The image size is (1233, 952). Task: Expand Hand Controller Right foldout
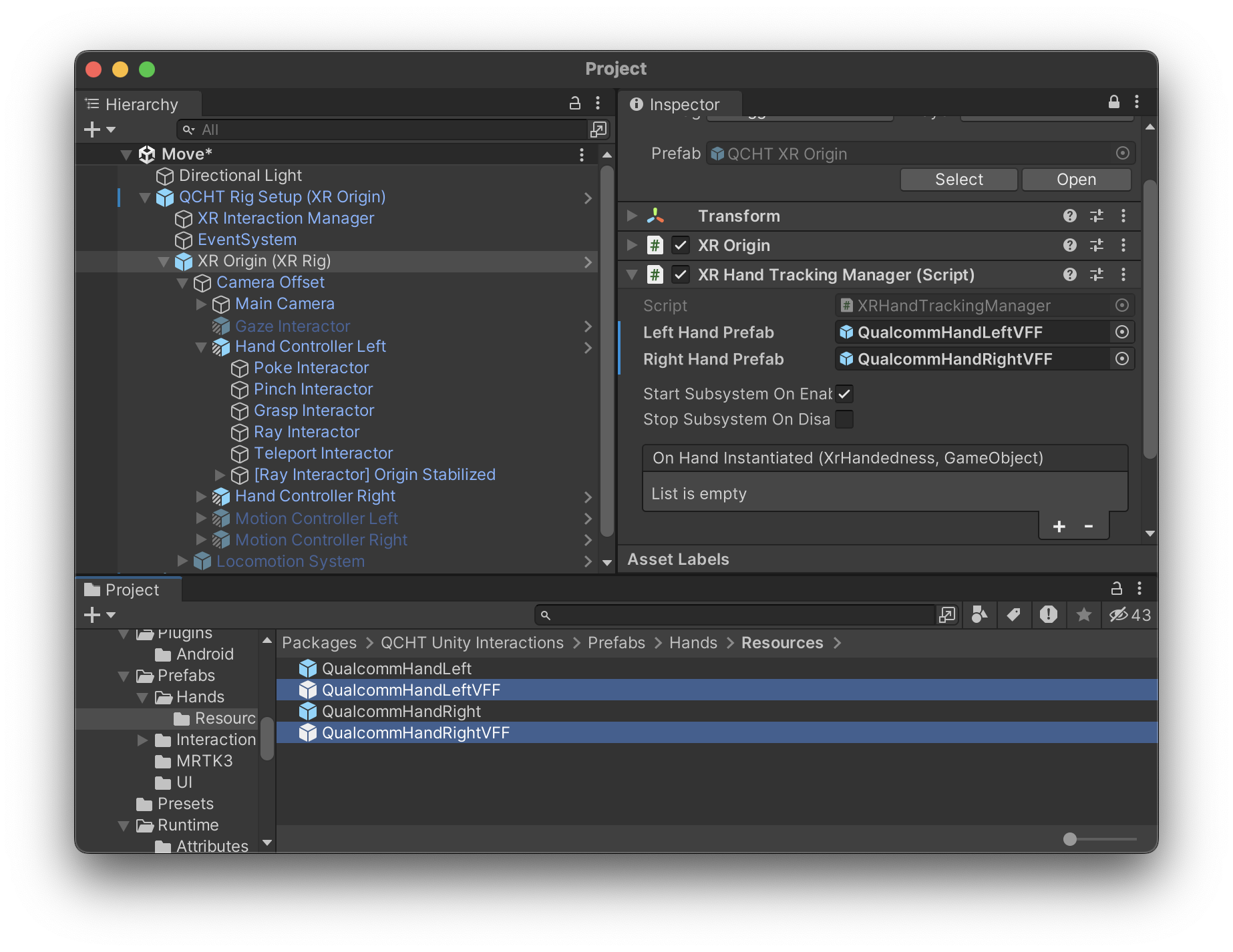[201, 496]
